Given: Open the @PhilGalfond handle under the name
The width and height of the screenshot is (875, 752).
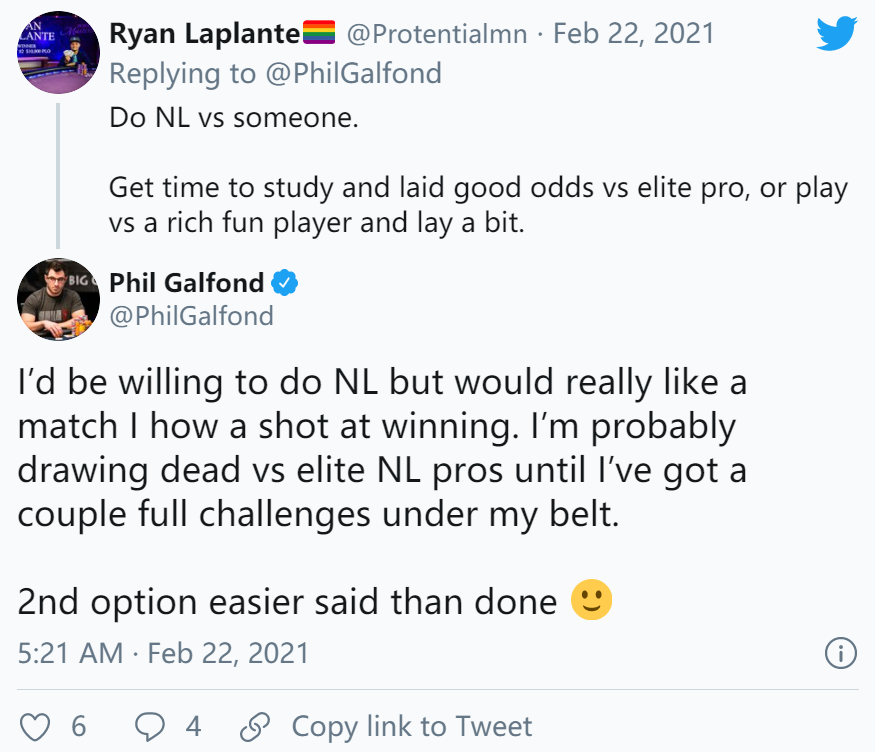Looking at the screenshot, I should point(191,316).
